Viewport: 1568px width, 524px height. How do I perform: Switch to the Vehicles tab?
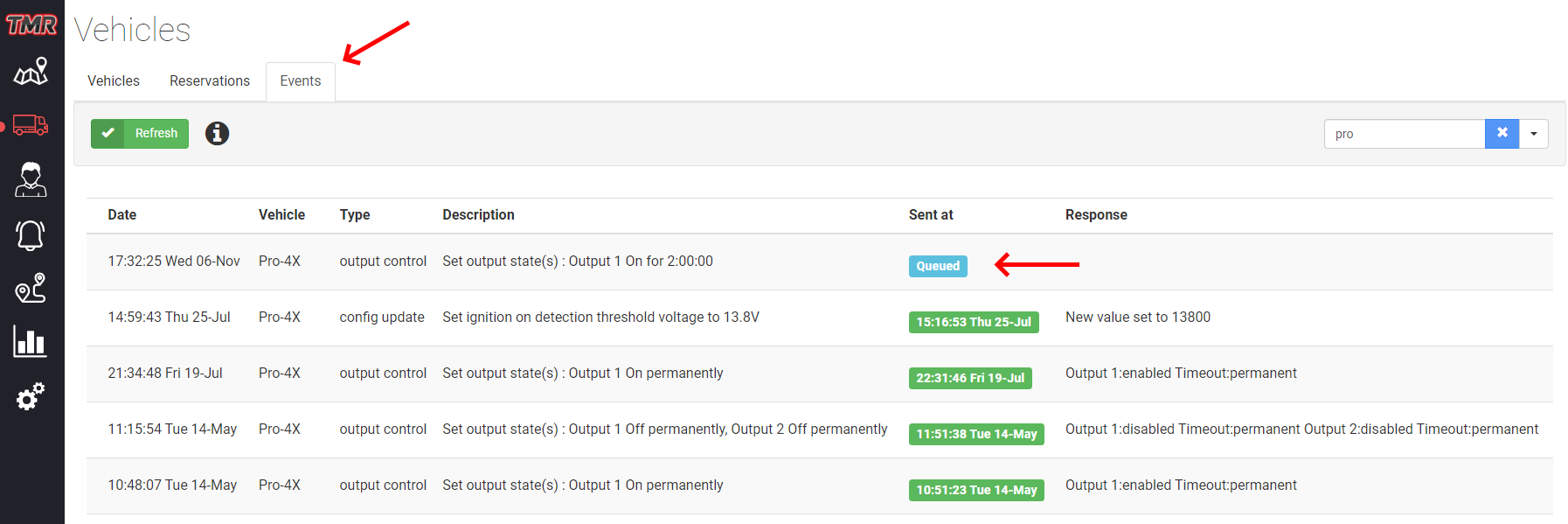114,80
